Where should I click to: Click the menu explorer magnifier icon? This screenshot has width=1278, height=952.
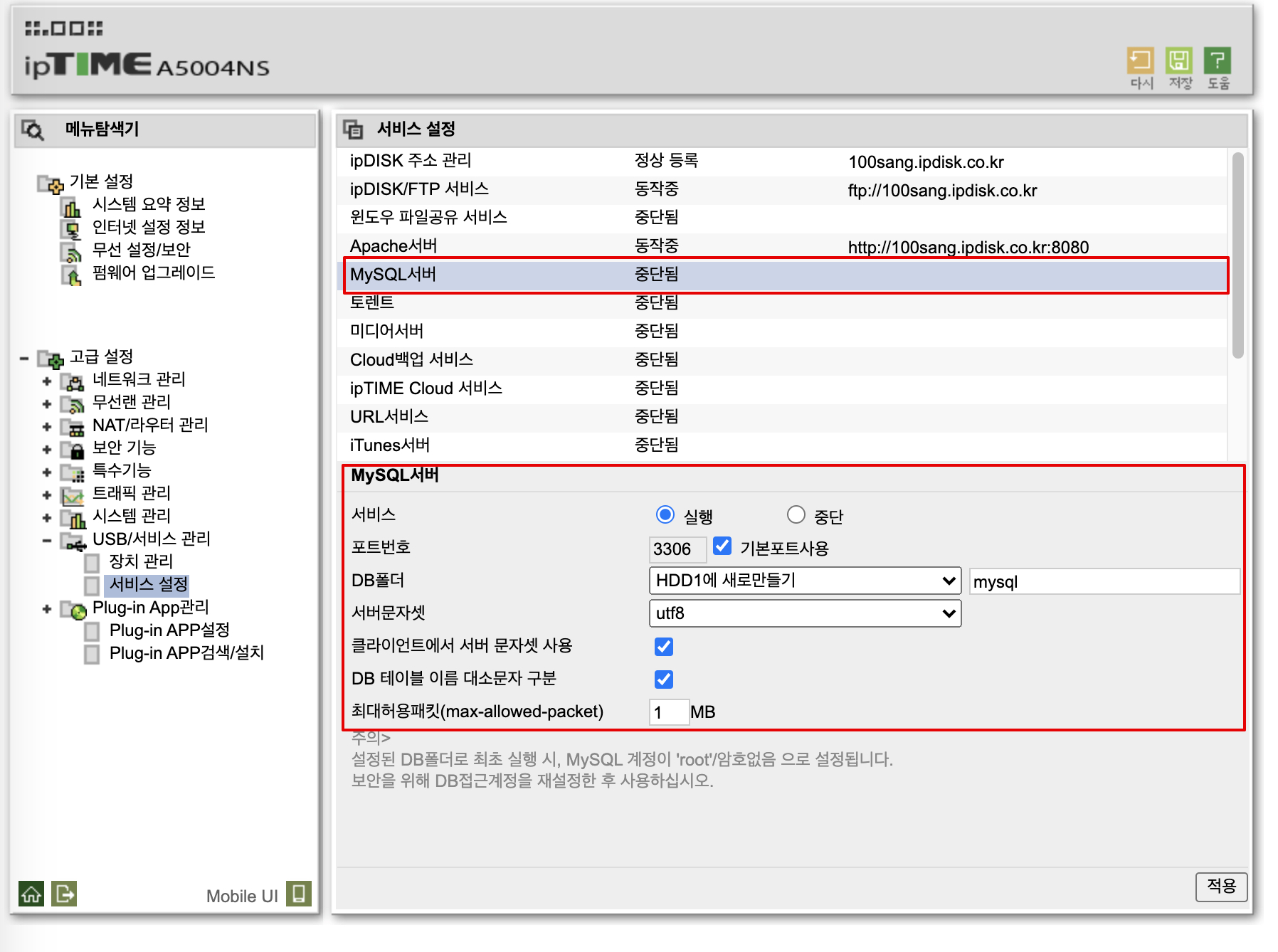(x=33, y=130)
